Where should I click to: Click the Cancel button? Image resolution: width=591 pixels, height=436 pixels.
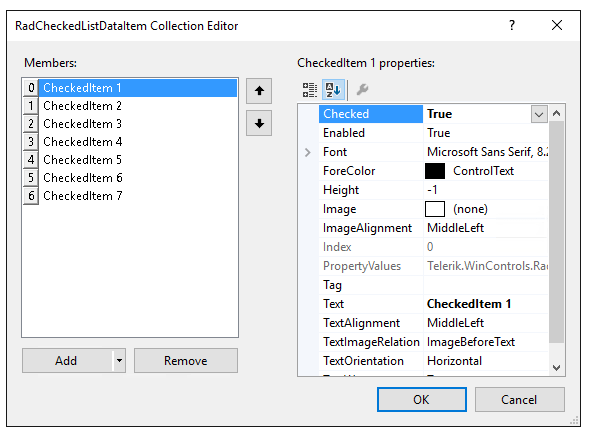[x=519, y=399]
